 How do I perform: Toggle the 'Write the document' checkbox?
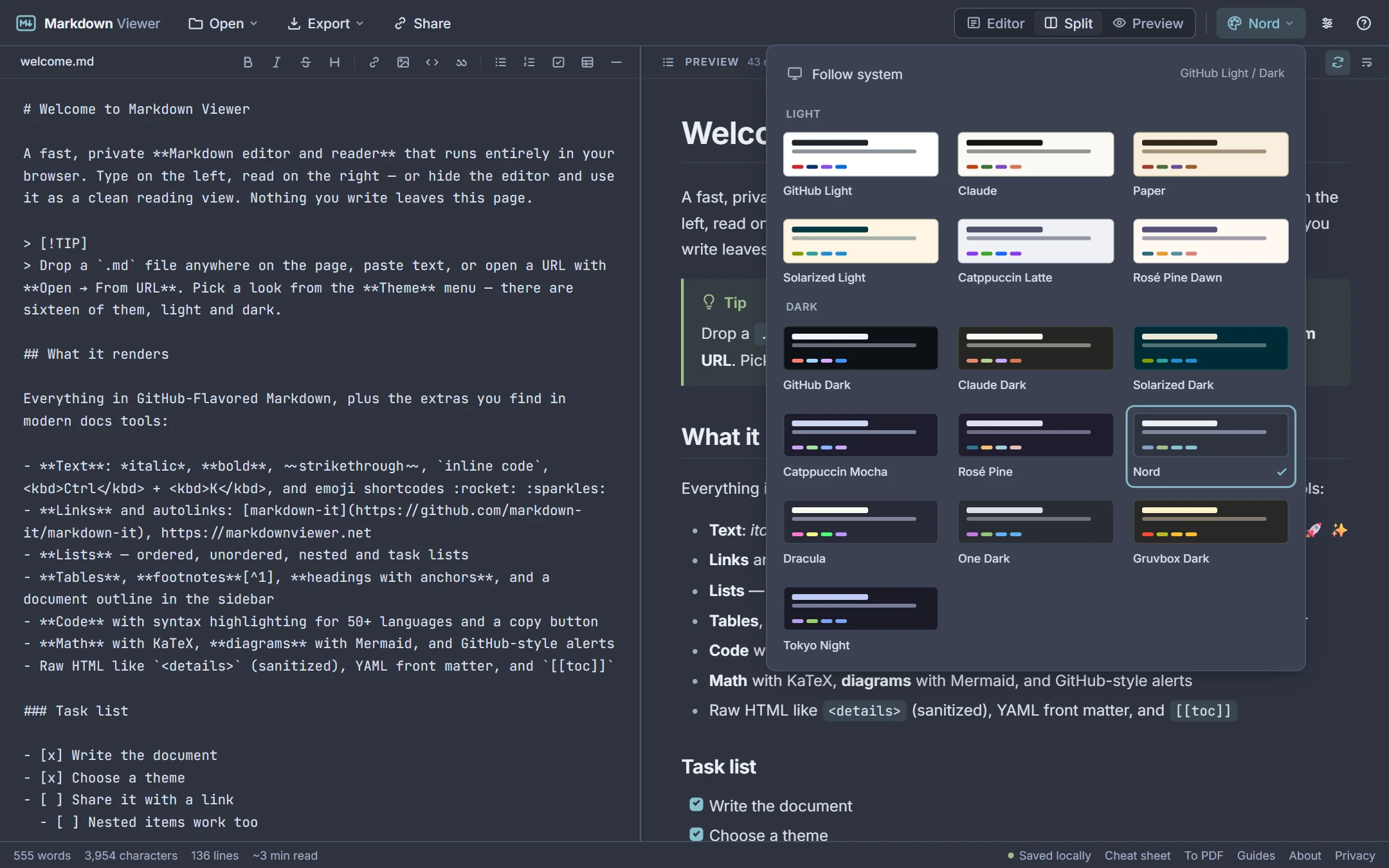[x=696, y=804]
